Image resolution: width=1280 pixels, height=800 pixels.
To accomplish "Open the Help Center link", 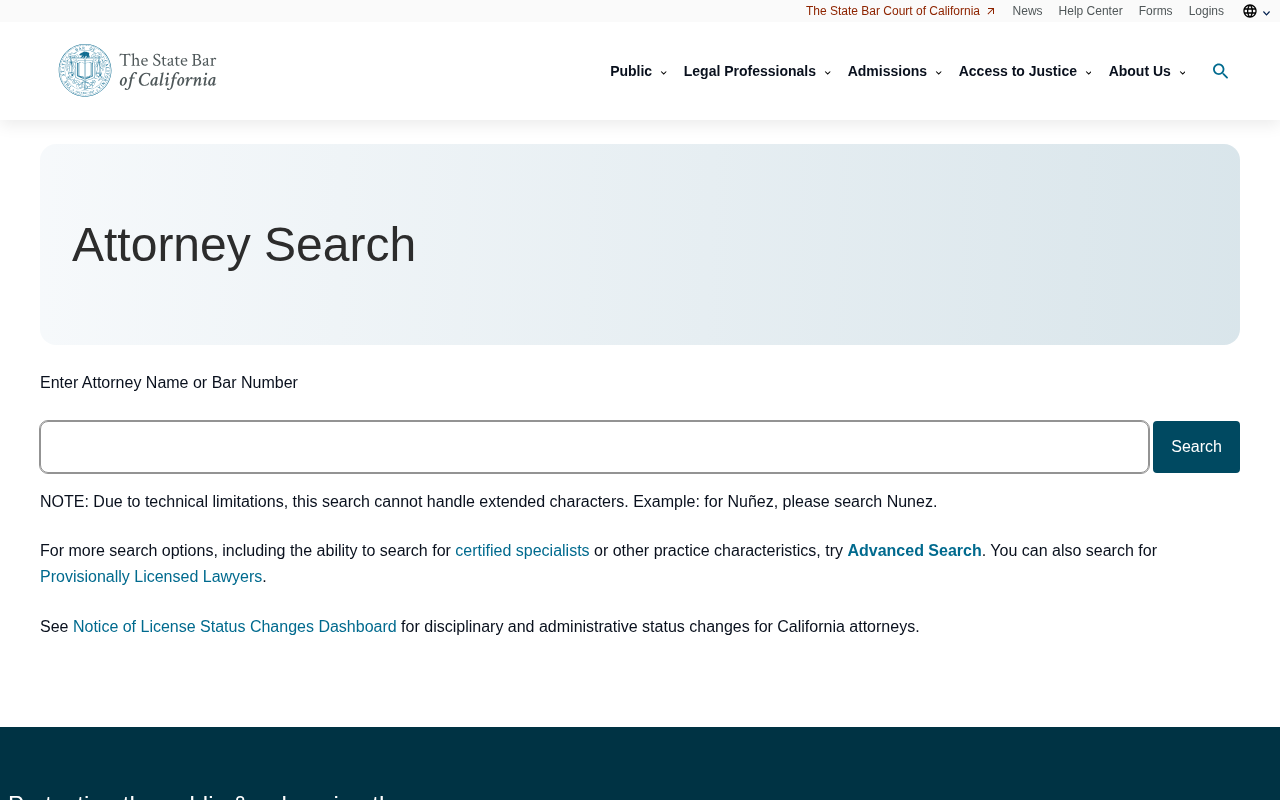I will 1090,11.
